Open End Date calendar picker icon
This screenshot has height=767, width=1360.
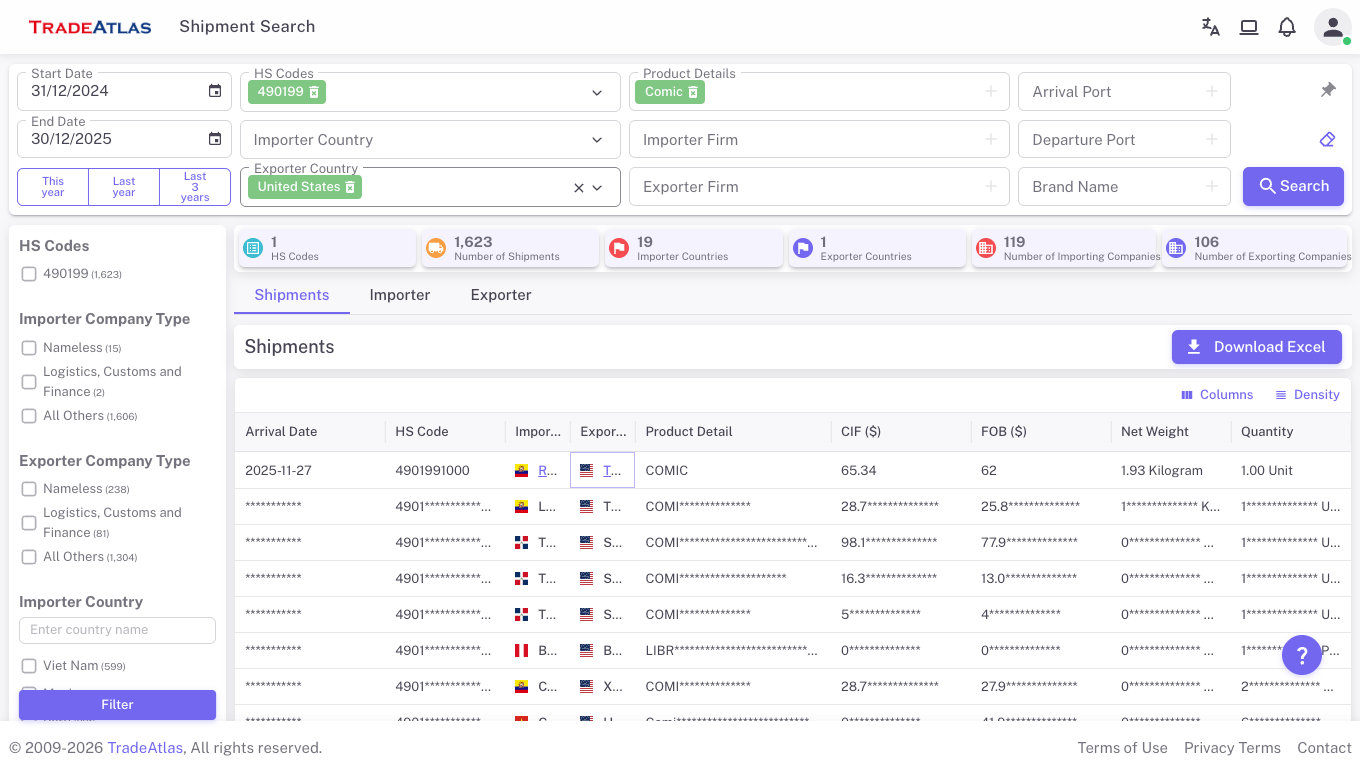[x=215, y=139]
